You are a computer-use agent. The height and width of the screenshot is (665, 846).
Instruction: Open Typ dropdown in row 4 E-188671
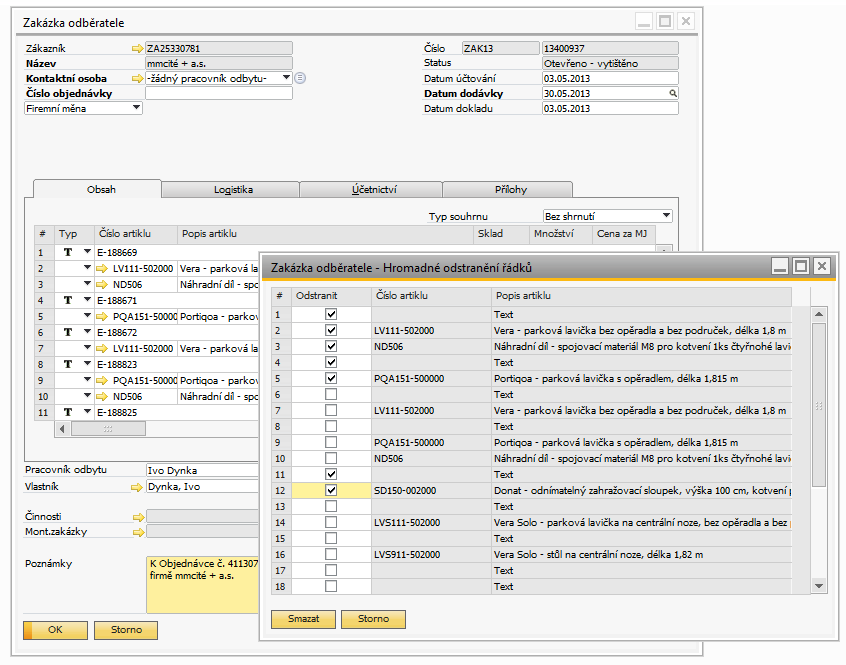(87, 300)
